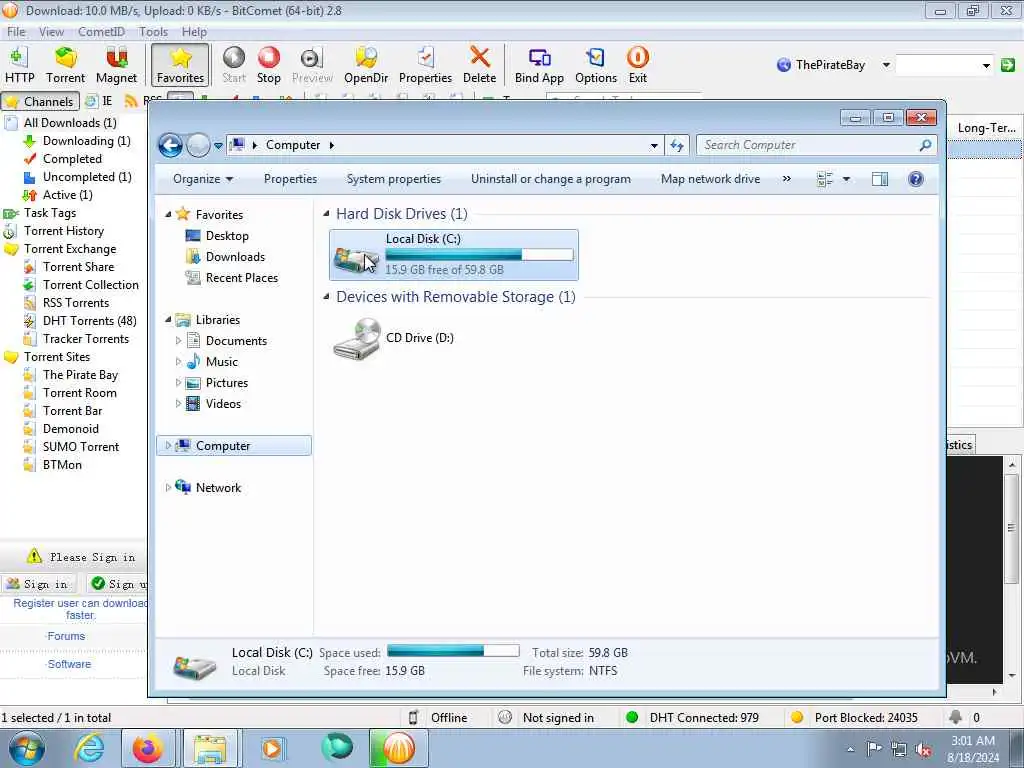Open SUMO Torrent site entry

coord(81,447)
